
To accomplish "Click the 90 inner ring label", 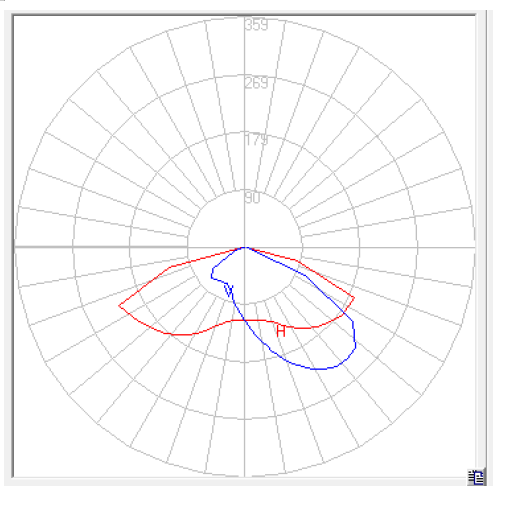I will [252, 197].
